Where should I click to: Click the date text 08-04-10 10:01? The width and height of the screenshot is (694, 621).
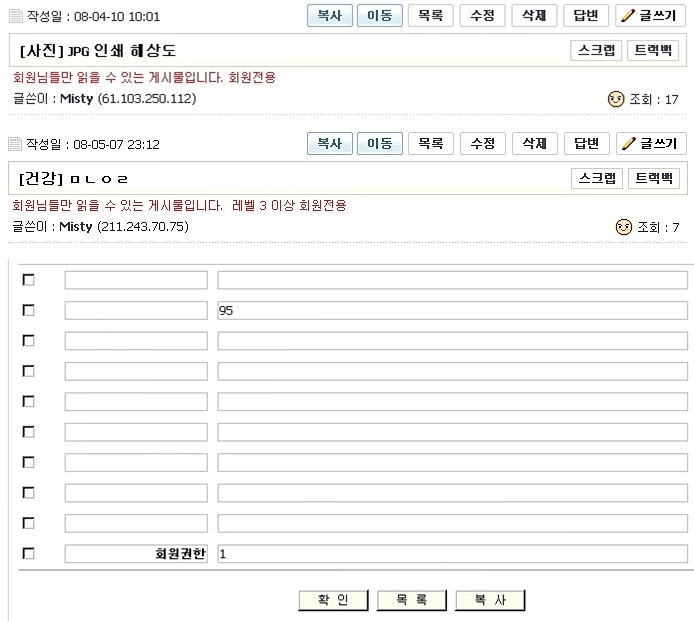point(117,17)
